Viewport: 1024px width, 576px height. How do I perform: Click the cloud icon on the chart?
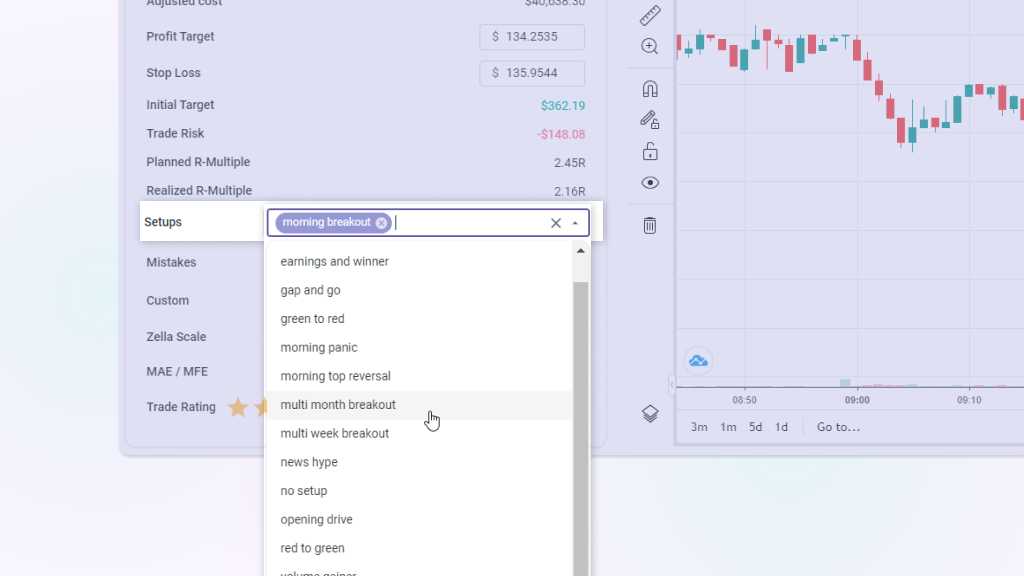(698, 360)
